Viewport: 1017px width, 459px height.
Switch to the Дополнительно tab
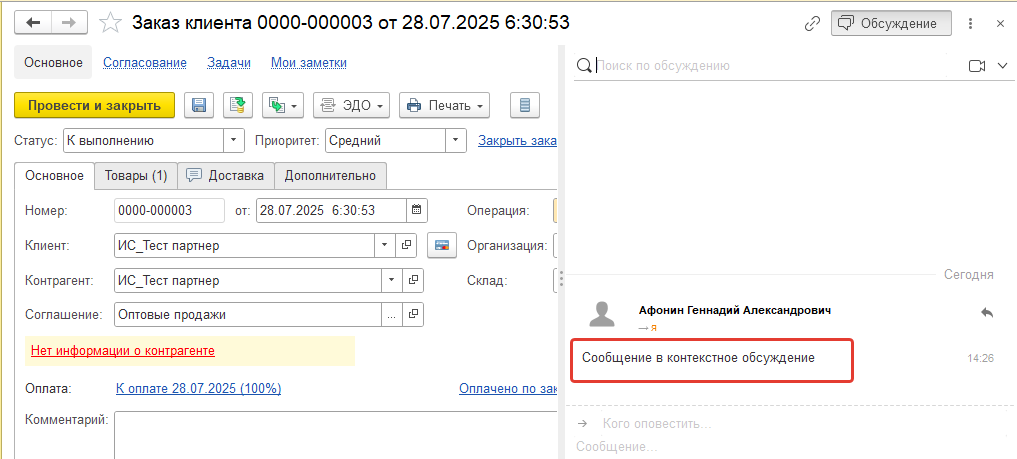(x=330, y=176)
